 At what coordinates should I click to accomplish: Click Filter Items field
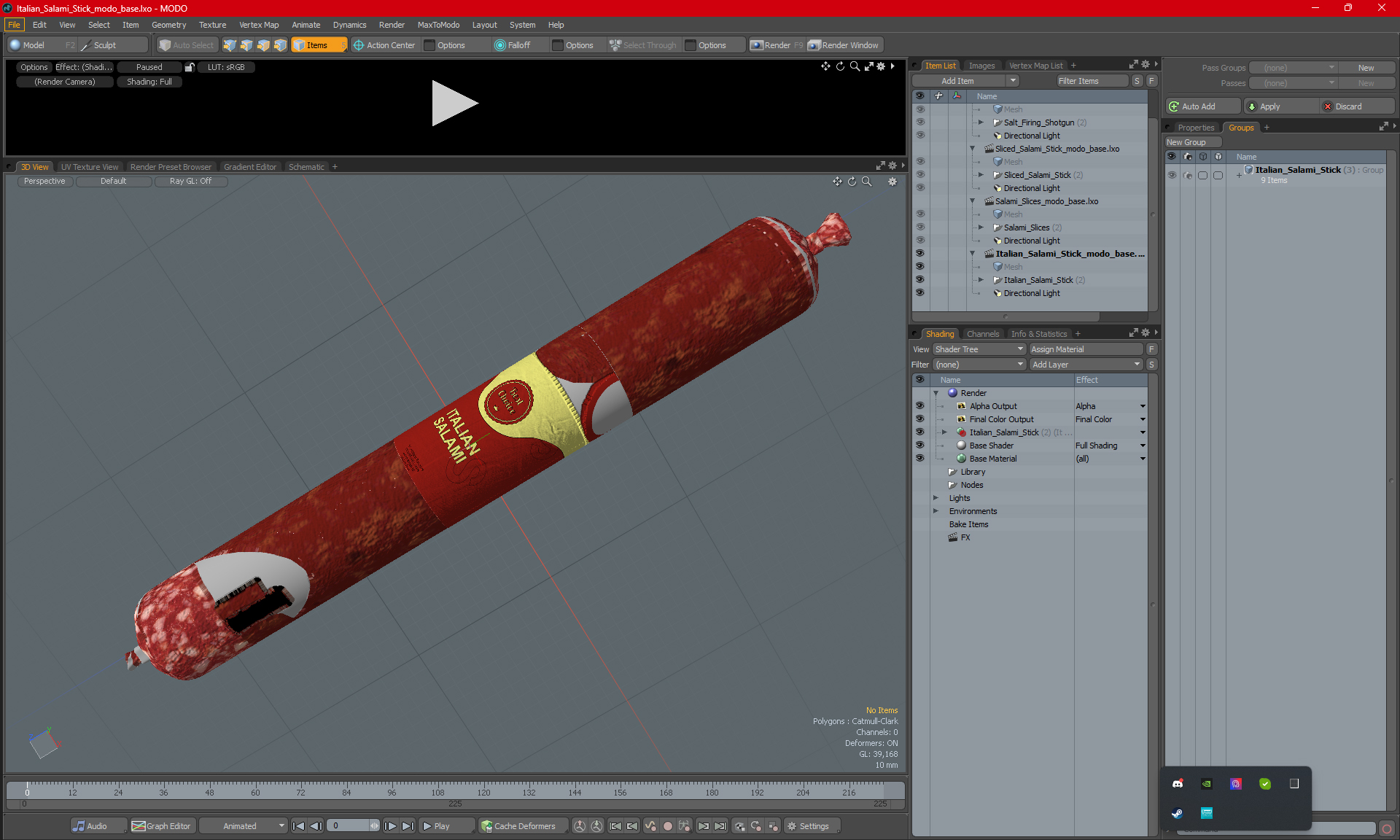(x=1092, y=81)
